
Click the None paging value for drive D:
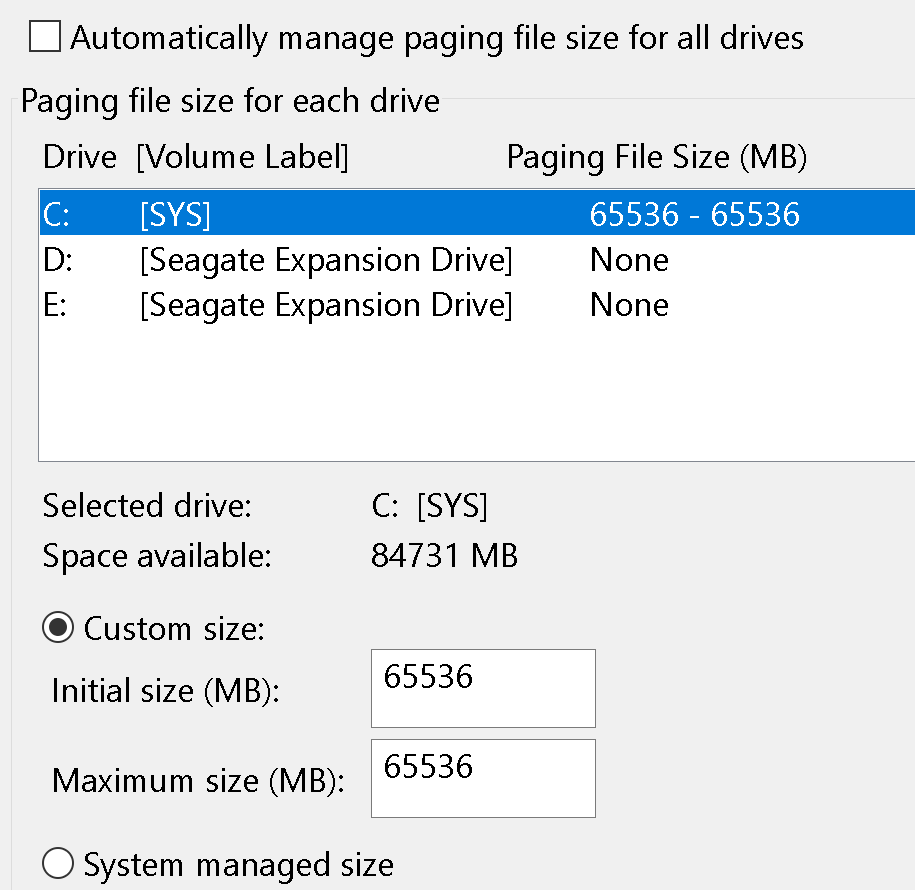(629, 260)
